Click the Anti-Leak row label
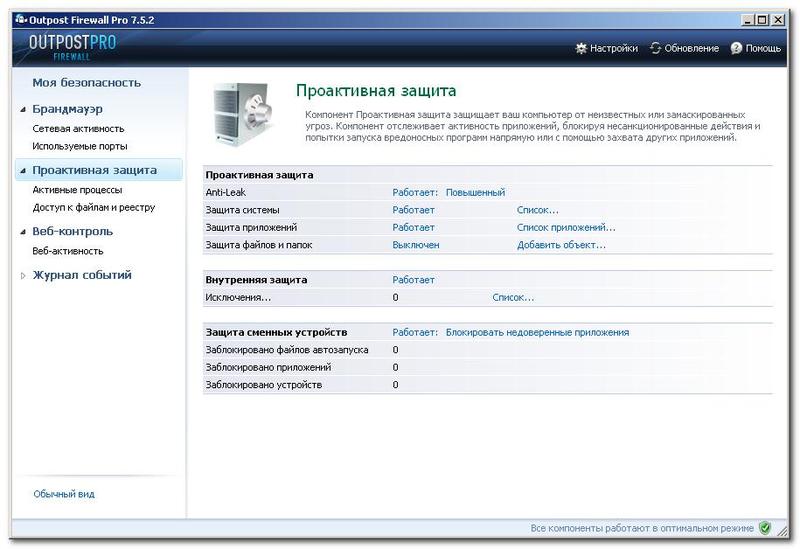This screenshot has width=800, height=549. click(x=226, y=192)
